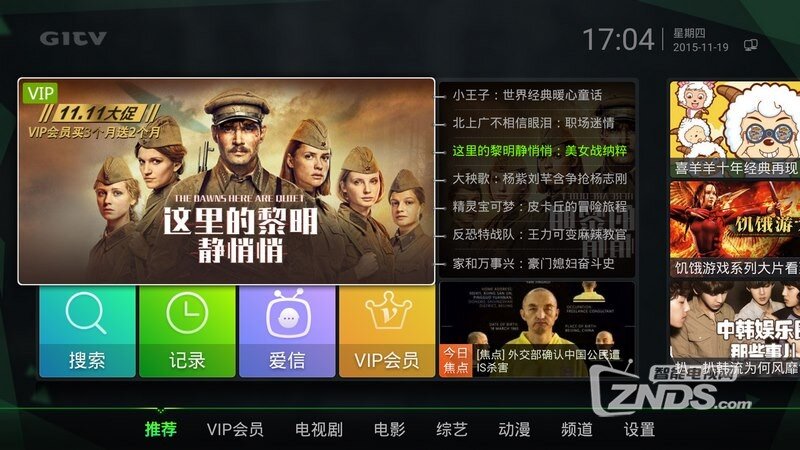Select 北上广不相信眼泪：职场迷情 entry

[533, 123]
